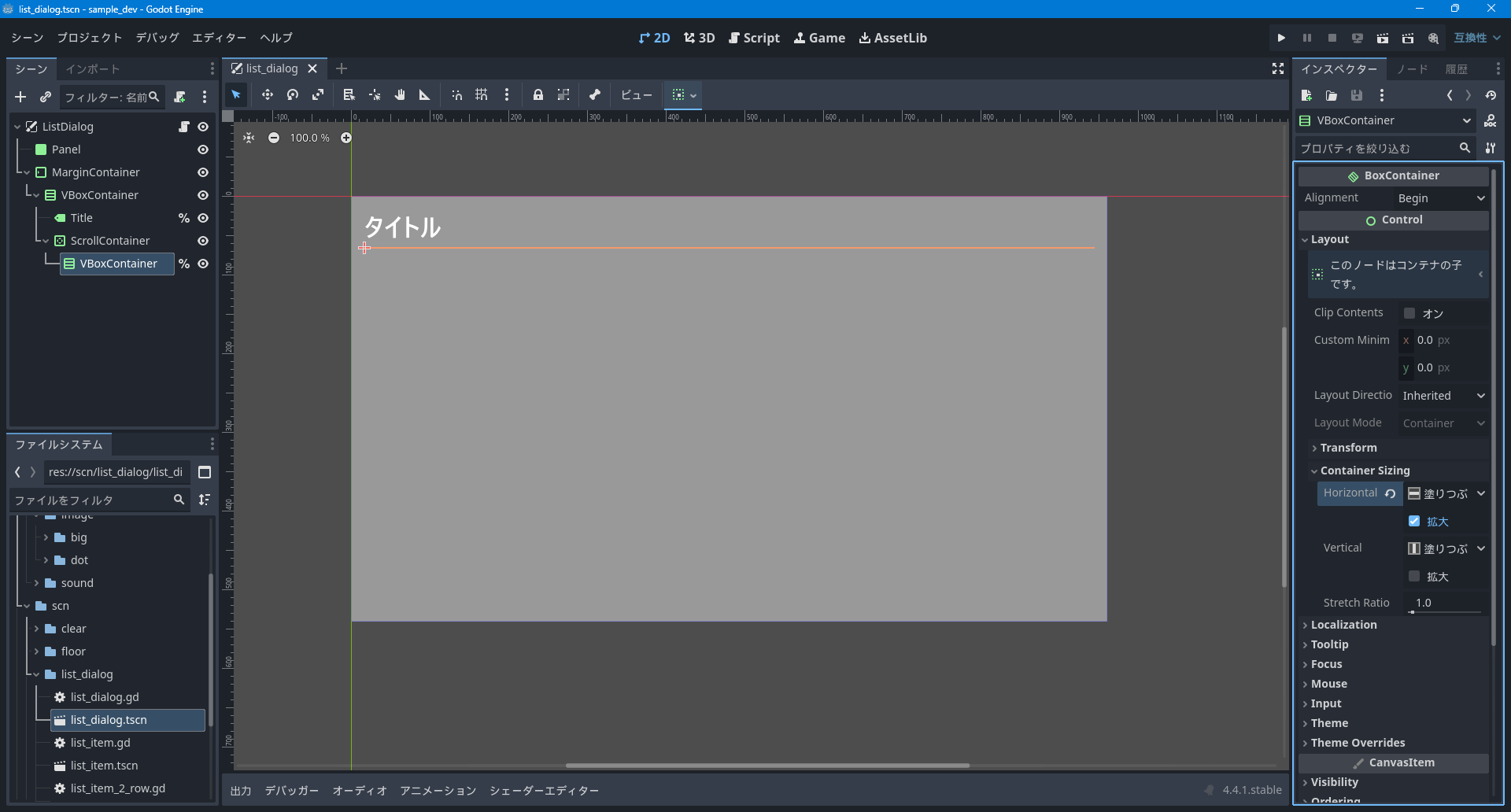Zoom in on the canvas

tap(346, 138)
